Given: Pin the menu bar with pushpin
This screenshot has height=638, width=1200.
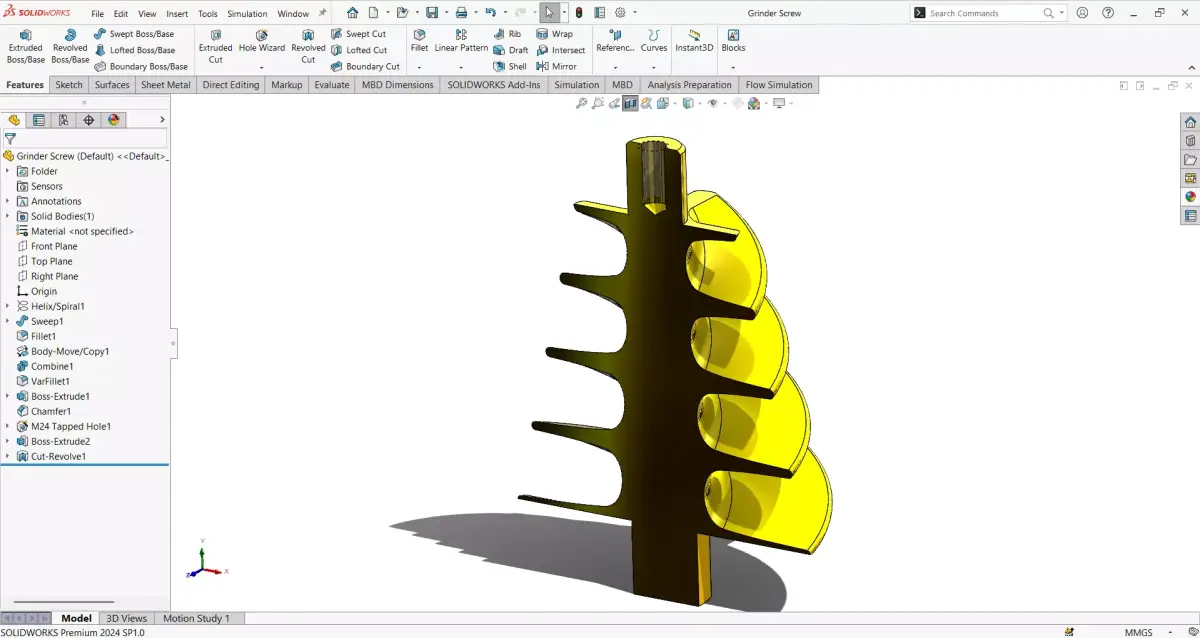Looking at the screenshot, I should click(322, 14).
